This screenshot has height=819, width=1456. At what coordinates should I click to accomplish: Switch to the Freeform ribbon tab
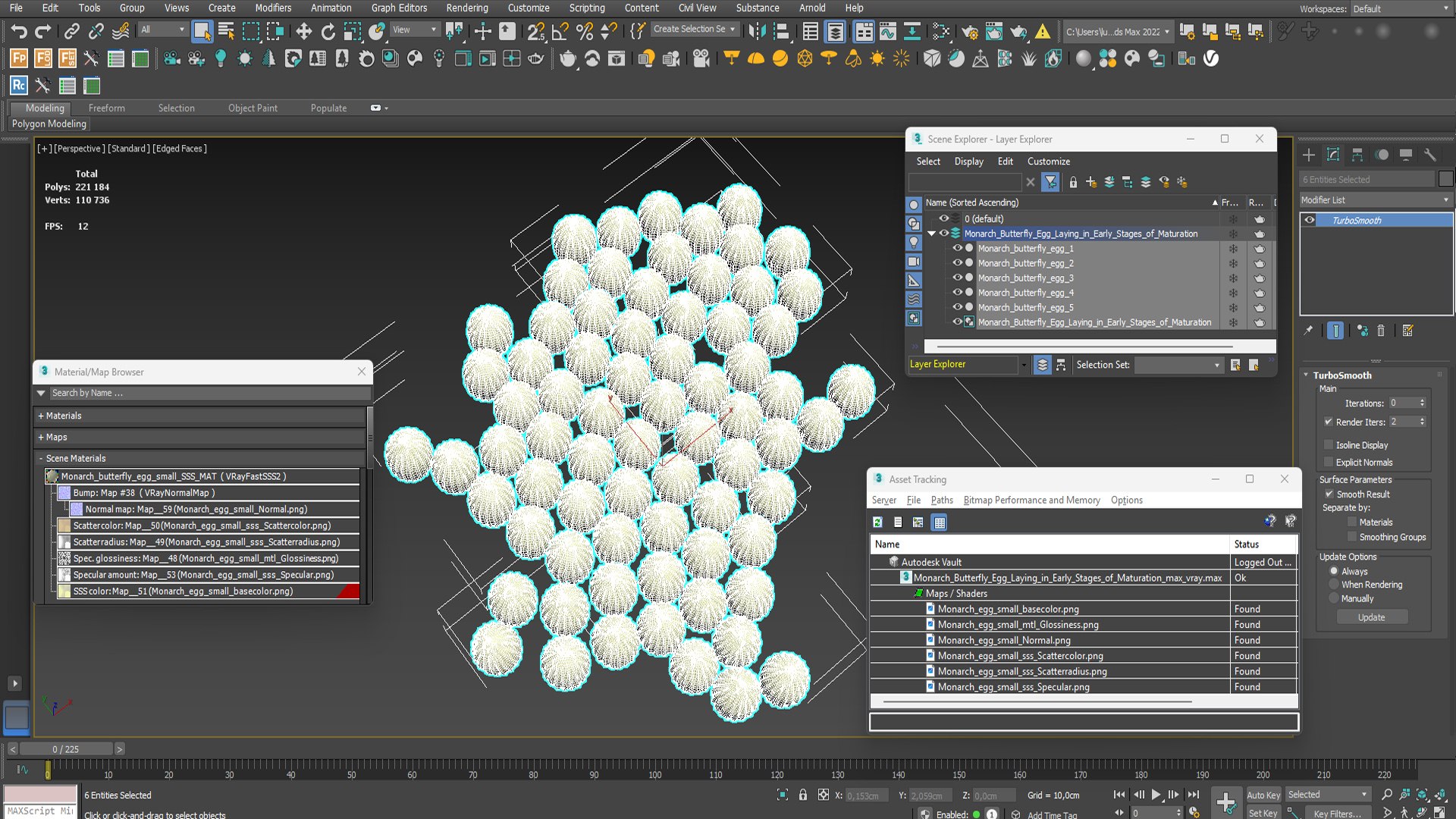[x=106, y=108]
